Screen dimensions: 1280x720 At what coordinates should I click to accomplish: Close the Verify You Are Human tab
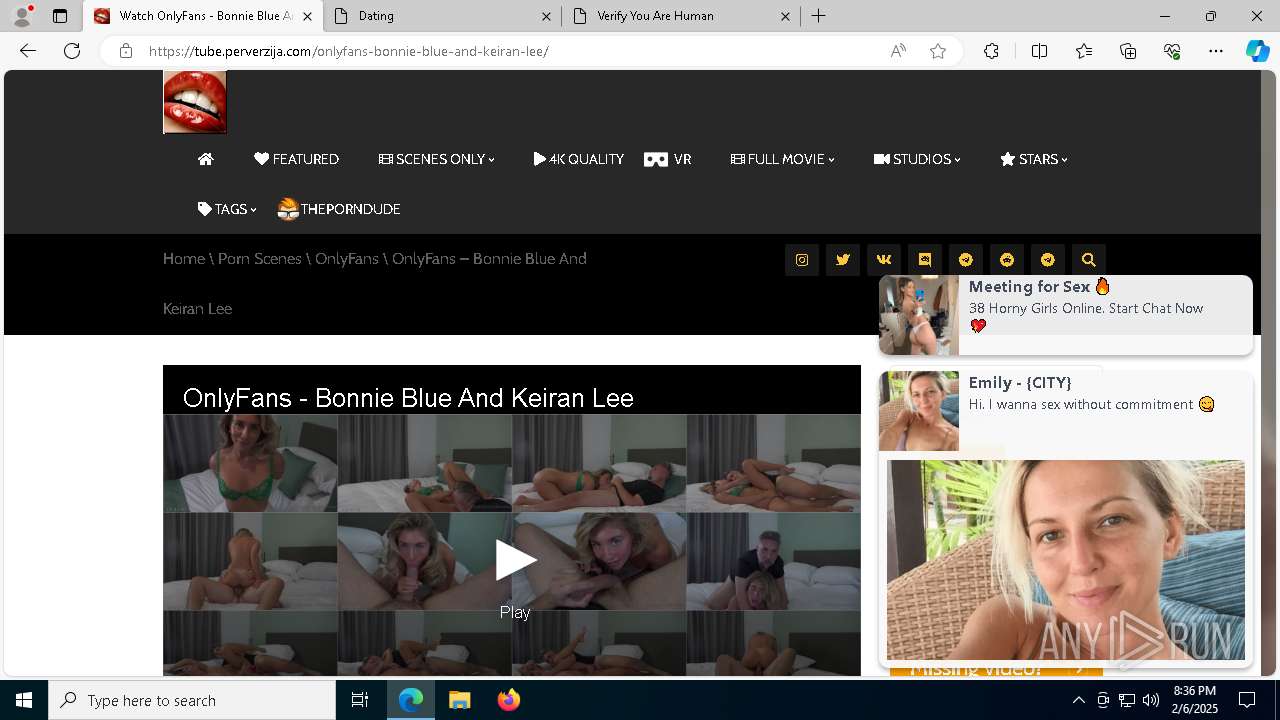pos(785,16)
